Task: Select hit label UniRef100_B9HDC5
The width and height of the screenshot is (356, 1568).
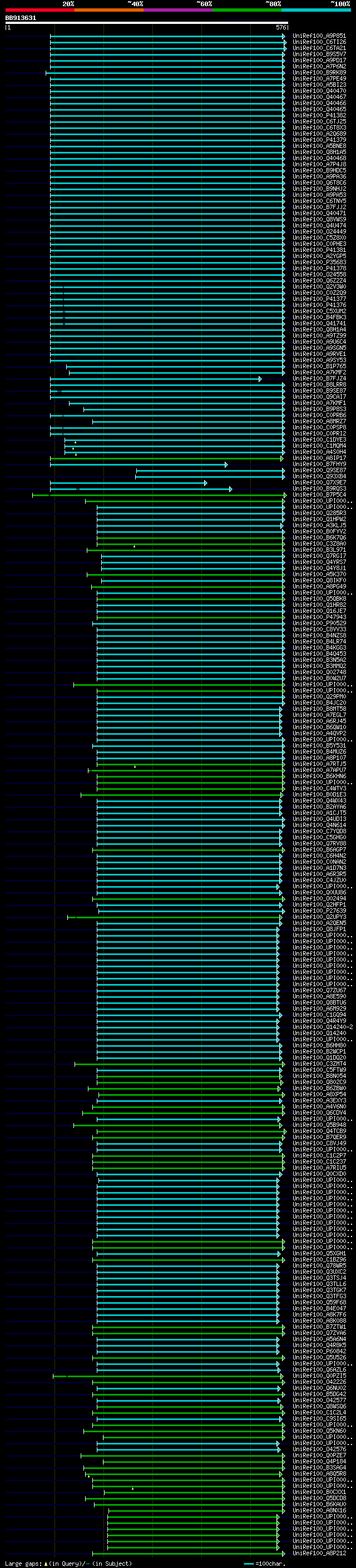Action: tap(319, 170)
